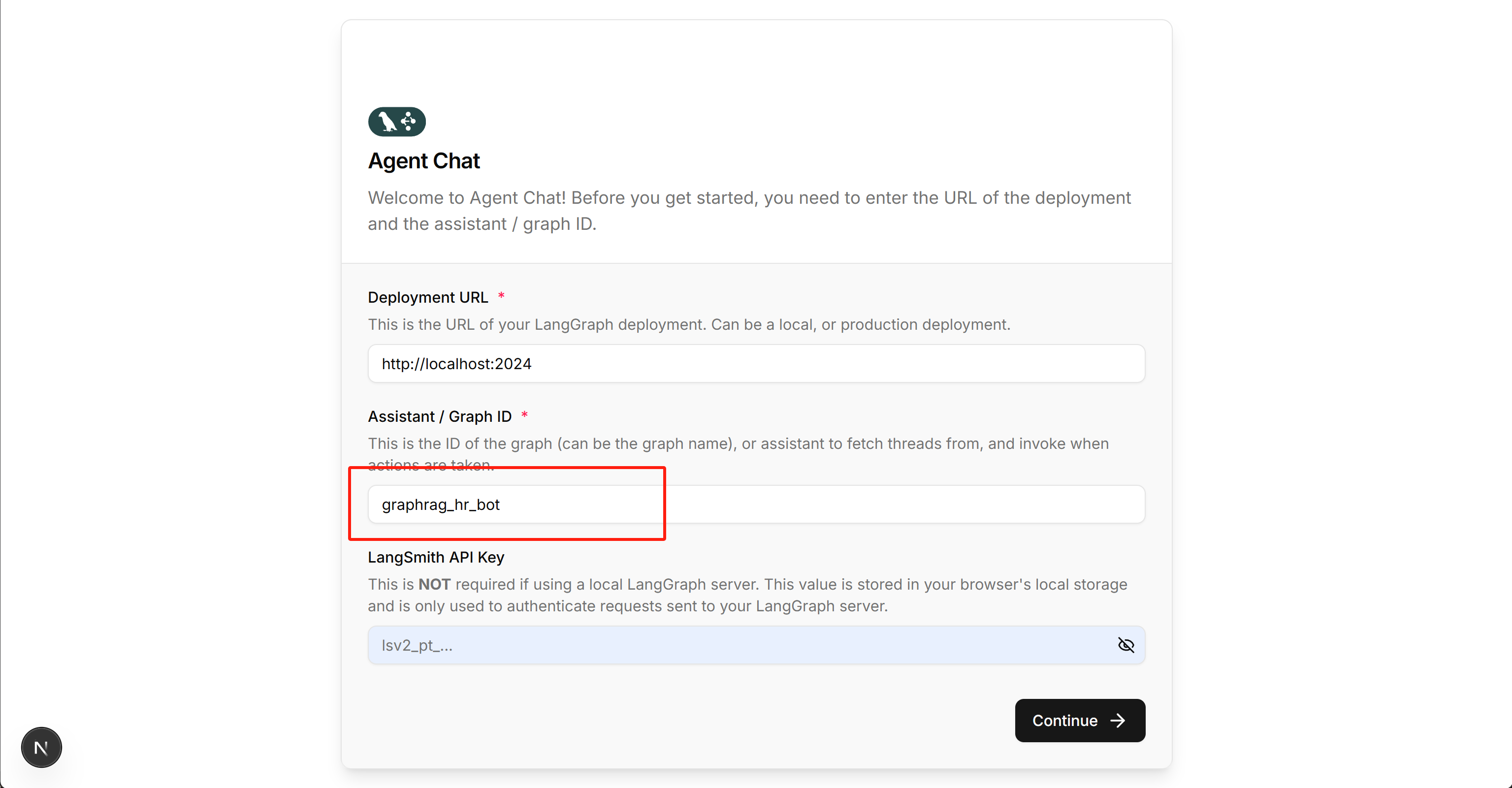
Task: Focus the LangSmith API Key field
Action: (756, 645)
